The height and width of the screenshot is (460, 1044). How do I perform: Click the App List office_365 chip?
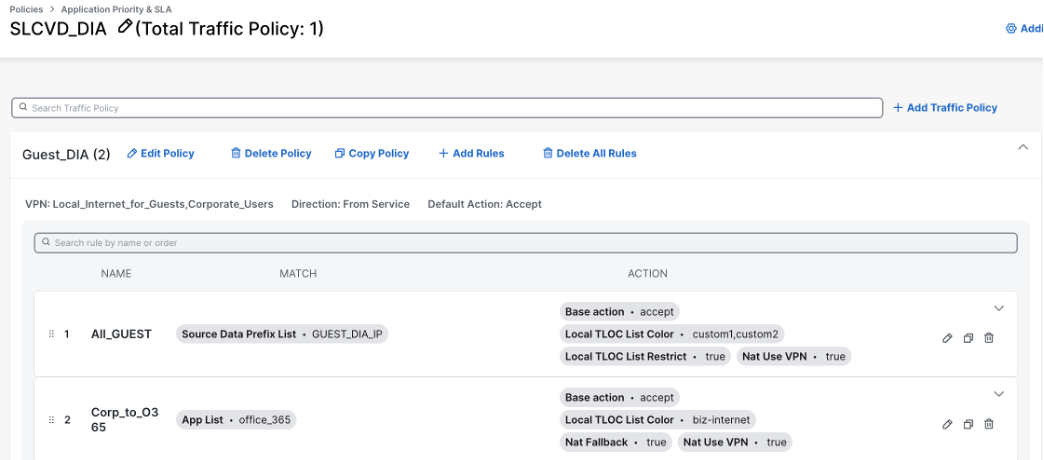click(236, 420)
